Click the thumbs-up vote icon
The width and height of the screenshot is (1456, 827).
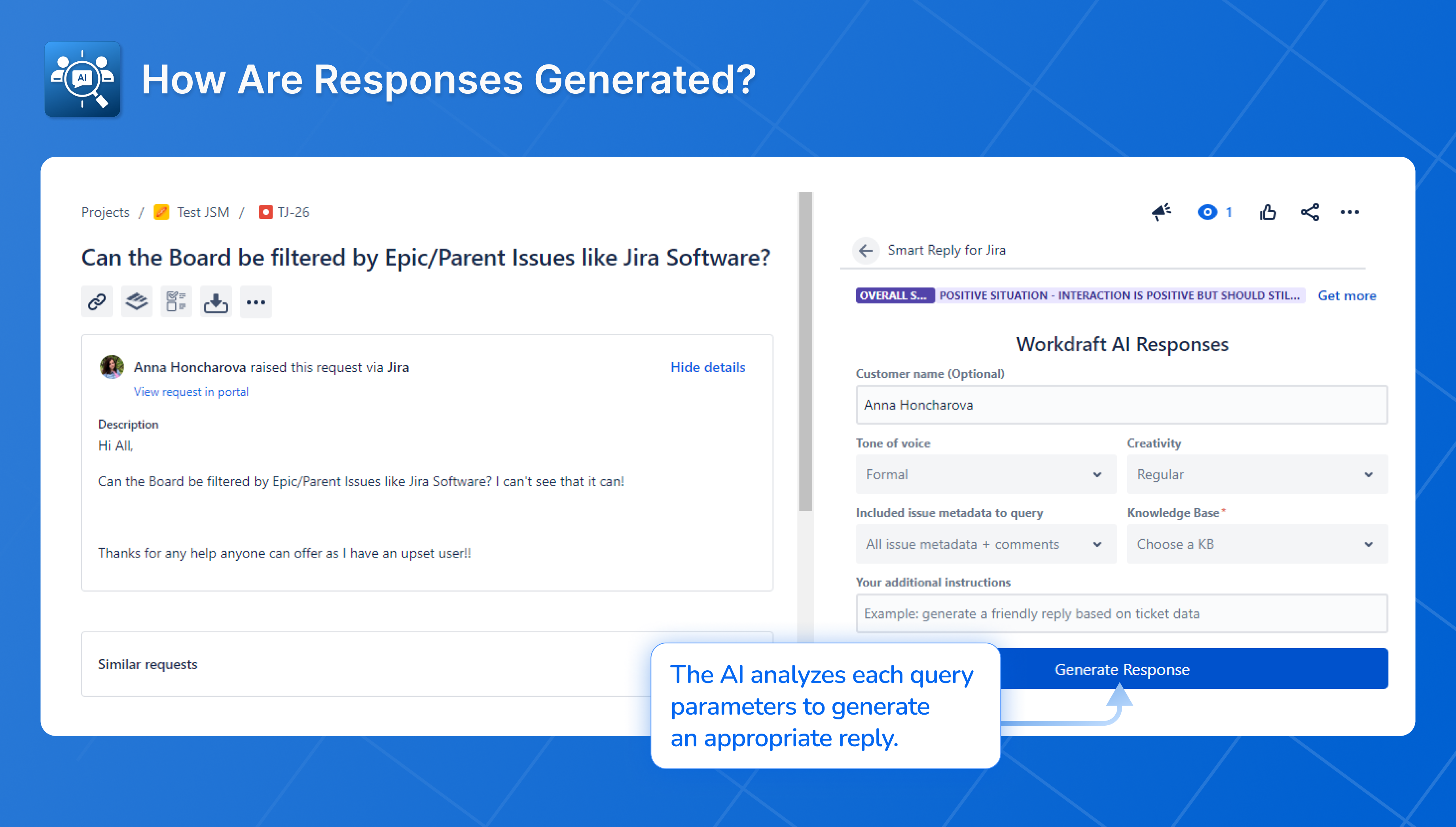tap(1267, 212)
